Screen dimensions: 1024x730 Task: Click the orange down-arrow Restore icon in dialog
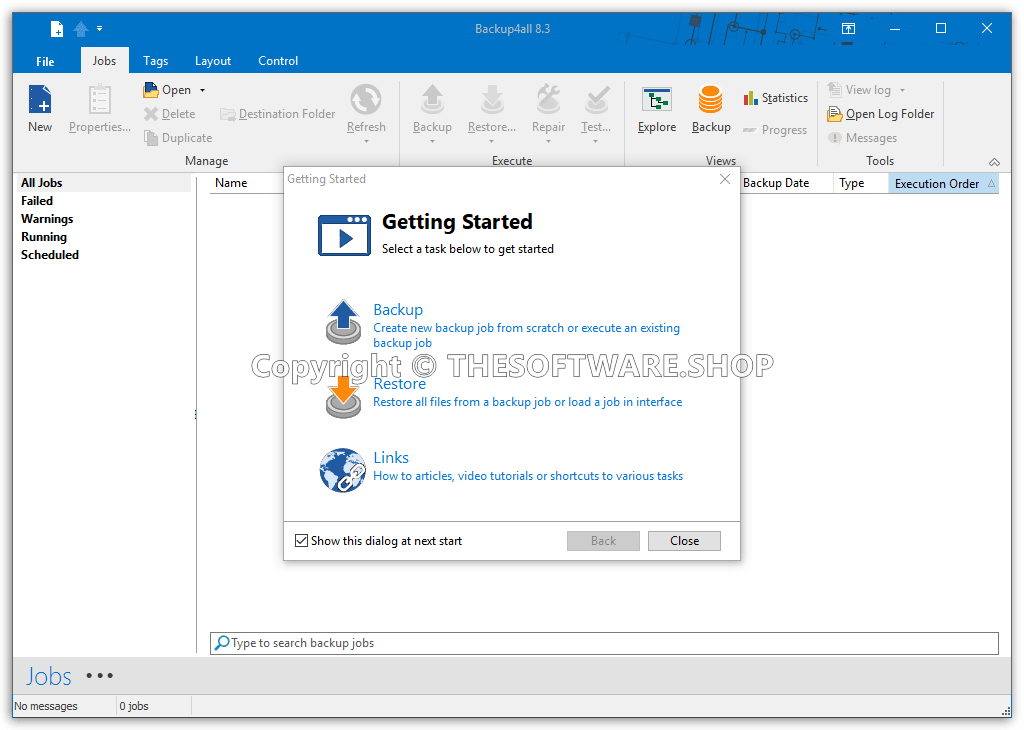344,397
